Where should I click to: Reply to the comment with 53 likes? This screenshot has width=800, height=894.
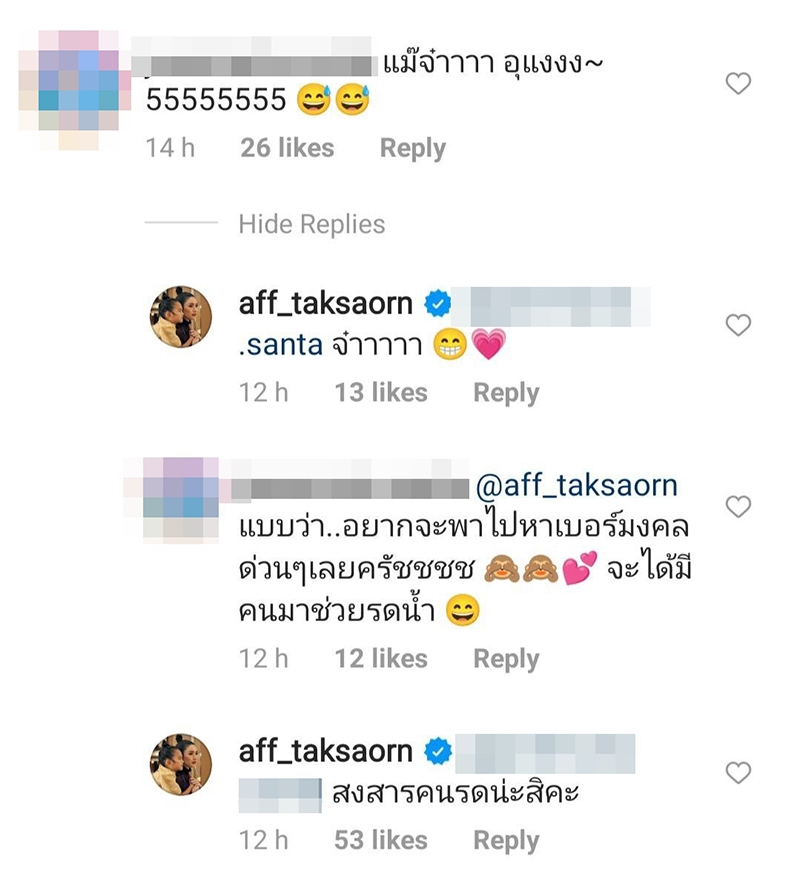(506, 840)
